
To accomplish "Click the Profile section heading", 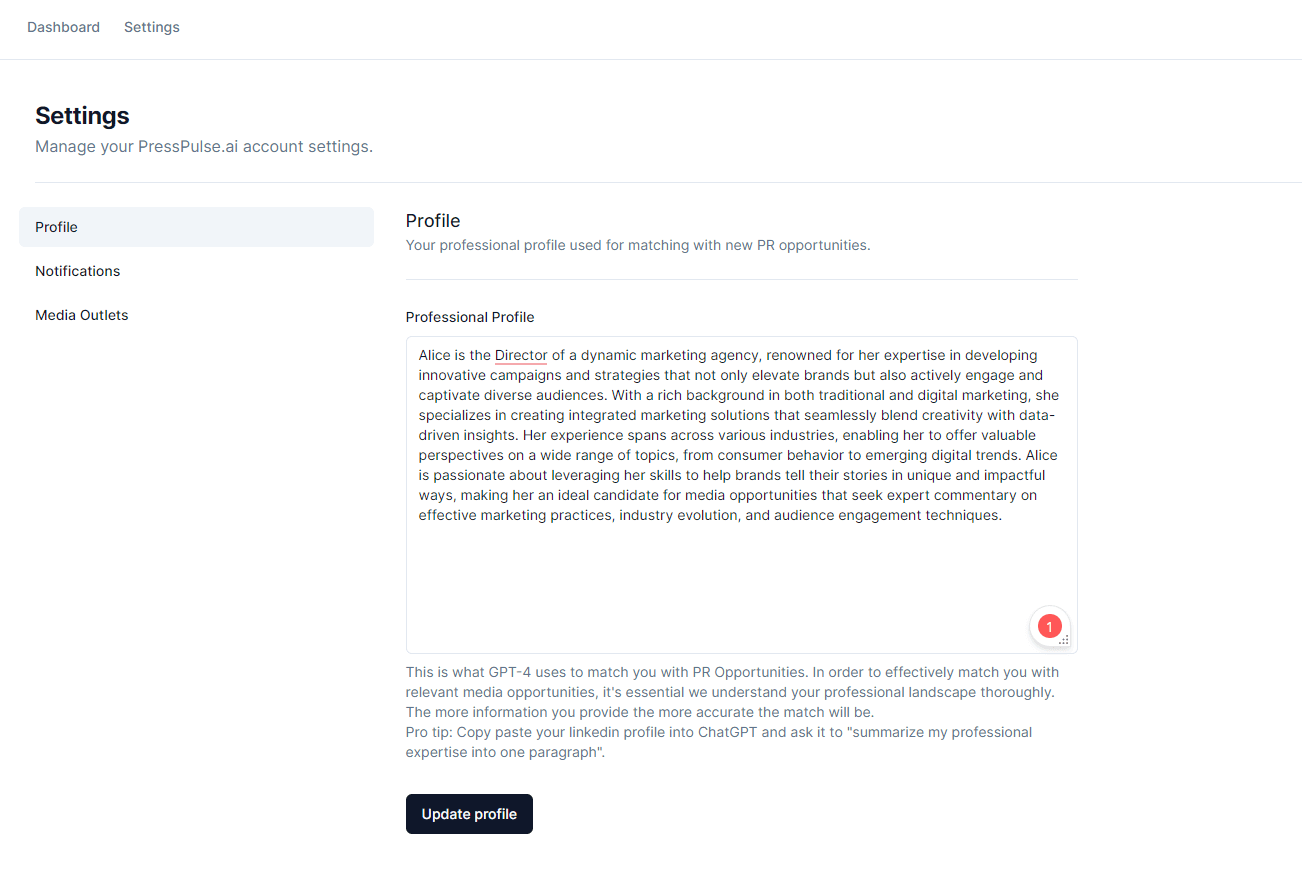I will click(x=433, y=221).
